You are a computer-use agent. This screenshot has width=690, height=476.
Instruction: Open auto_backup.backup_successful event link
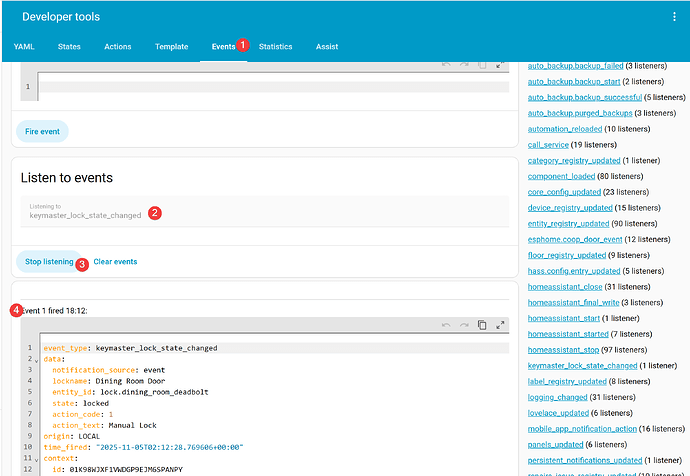coord(585,98)
